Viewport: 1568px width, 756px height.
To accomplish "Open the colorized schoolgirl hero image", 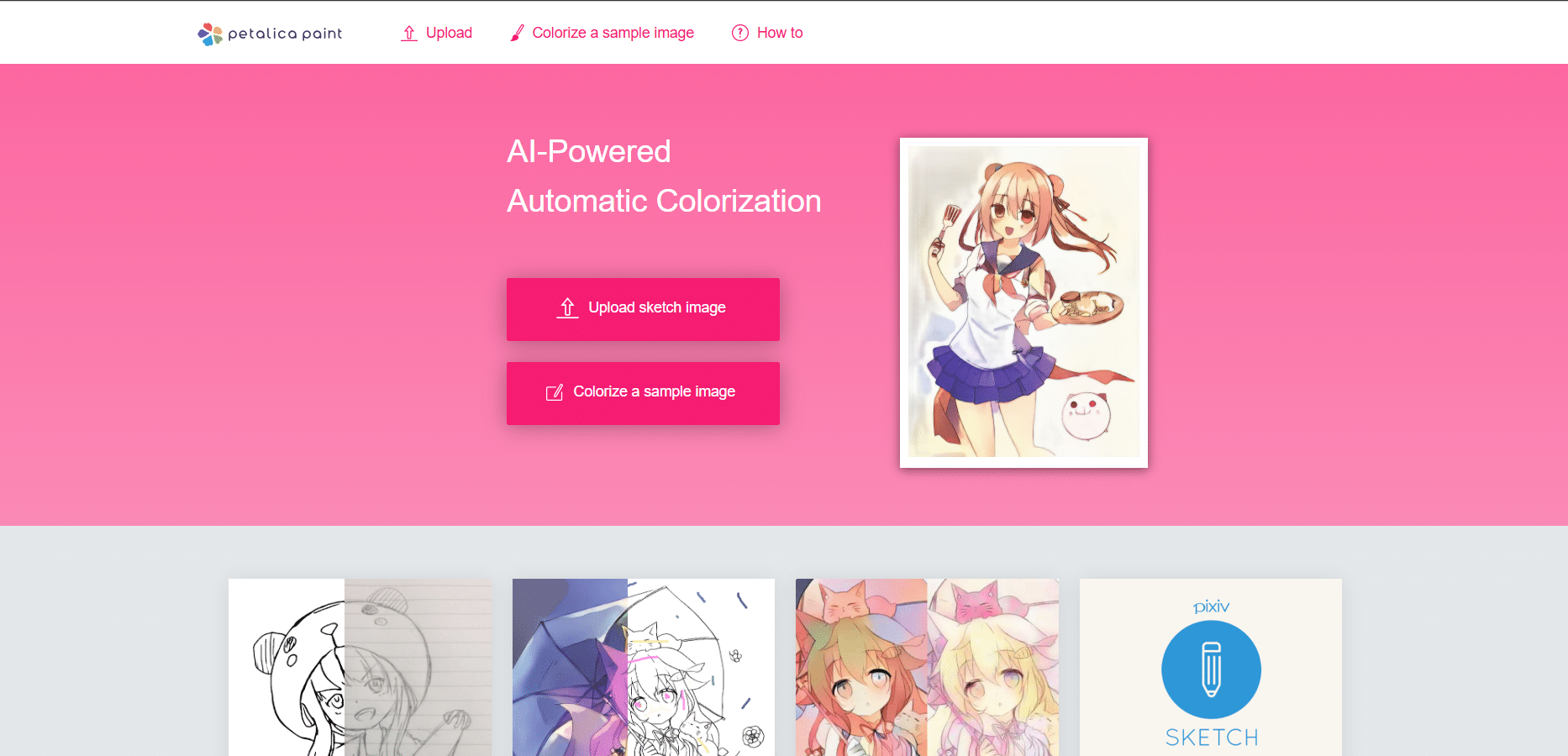I will click(x=1023, y=302).
